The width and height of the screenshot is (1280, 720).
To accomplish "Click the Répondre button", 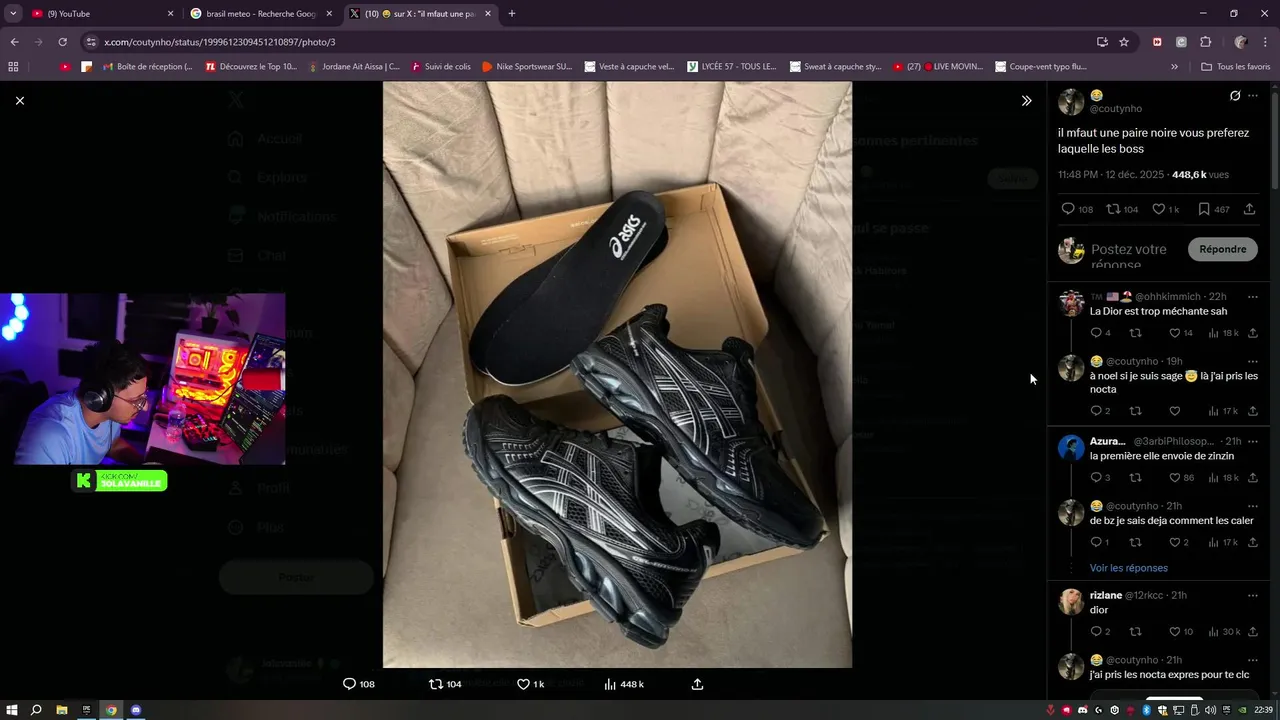I will [x=1222, y=249].
